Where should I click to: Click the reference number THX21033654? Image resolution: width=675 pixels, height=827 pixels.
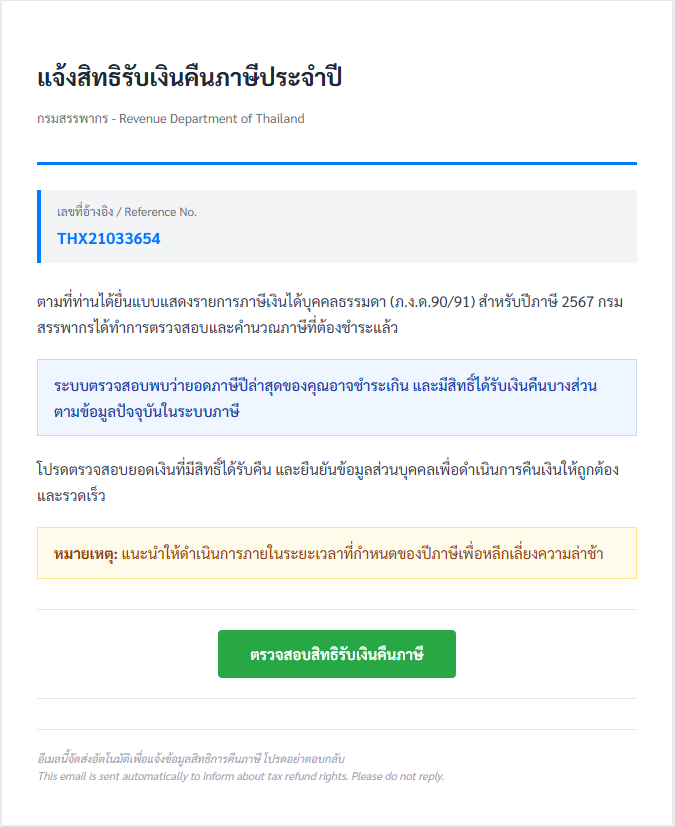109,239
